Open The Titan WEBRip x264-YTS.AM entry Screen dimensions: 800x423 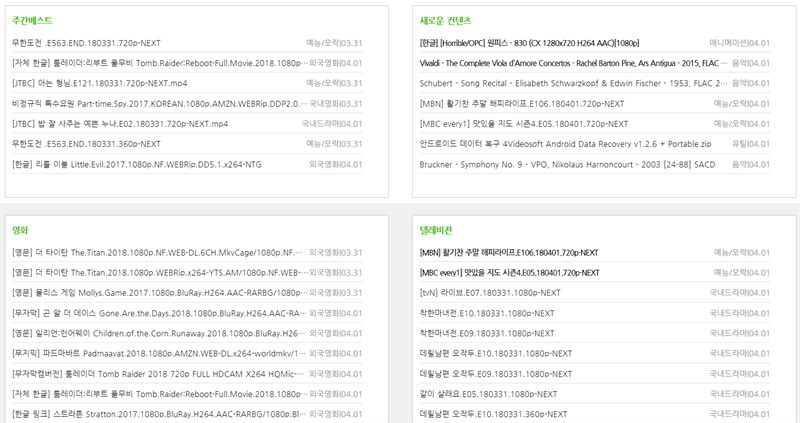click(x=160, y=272)
